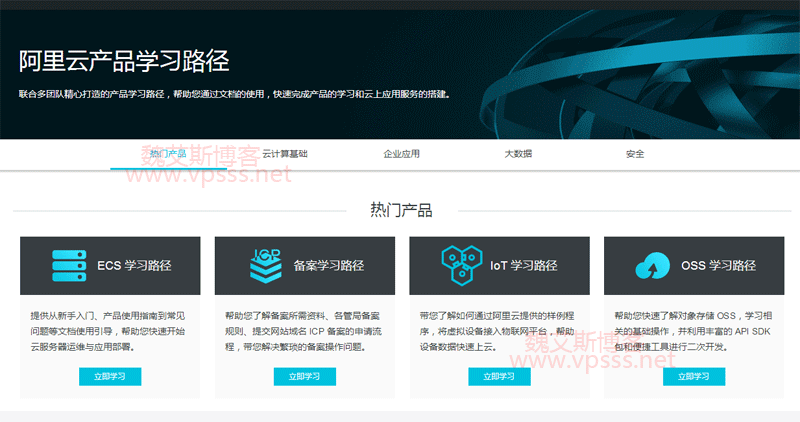800x422 pixels.
Task: Click the IoT hexagon icon
Action: 461,266
